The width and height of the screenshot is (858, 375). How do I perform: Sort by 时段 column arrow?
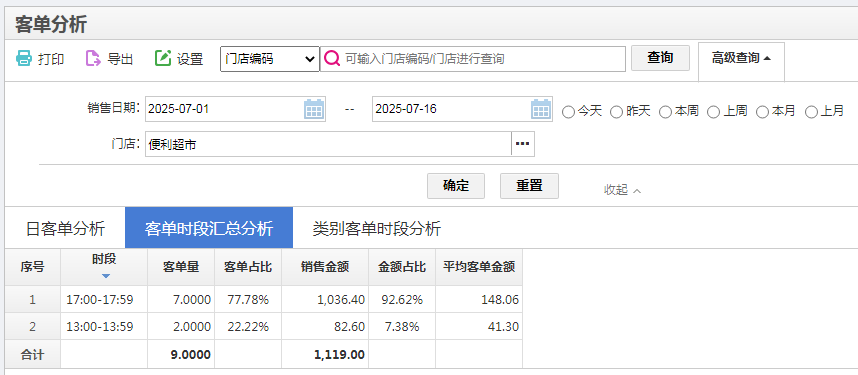tap(106, 276)
